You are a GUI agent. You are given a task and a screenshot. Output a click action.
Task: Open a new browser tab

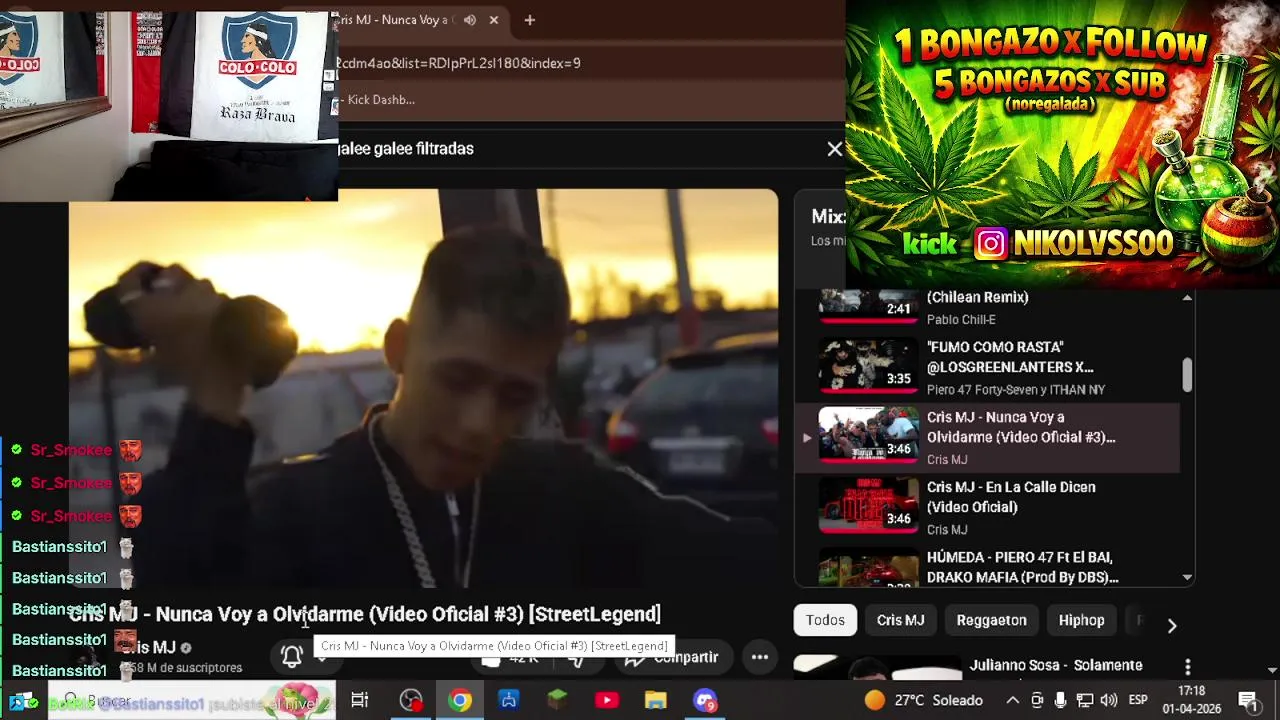tap(529, 20)
